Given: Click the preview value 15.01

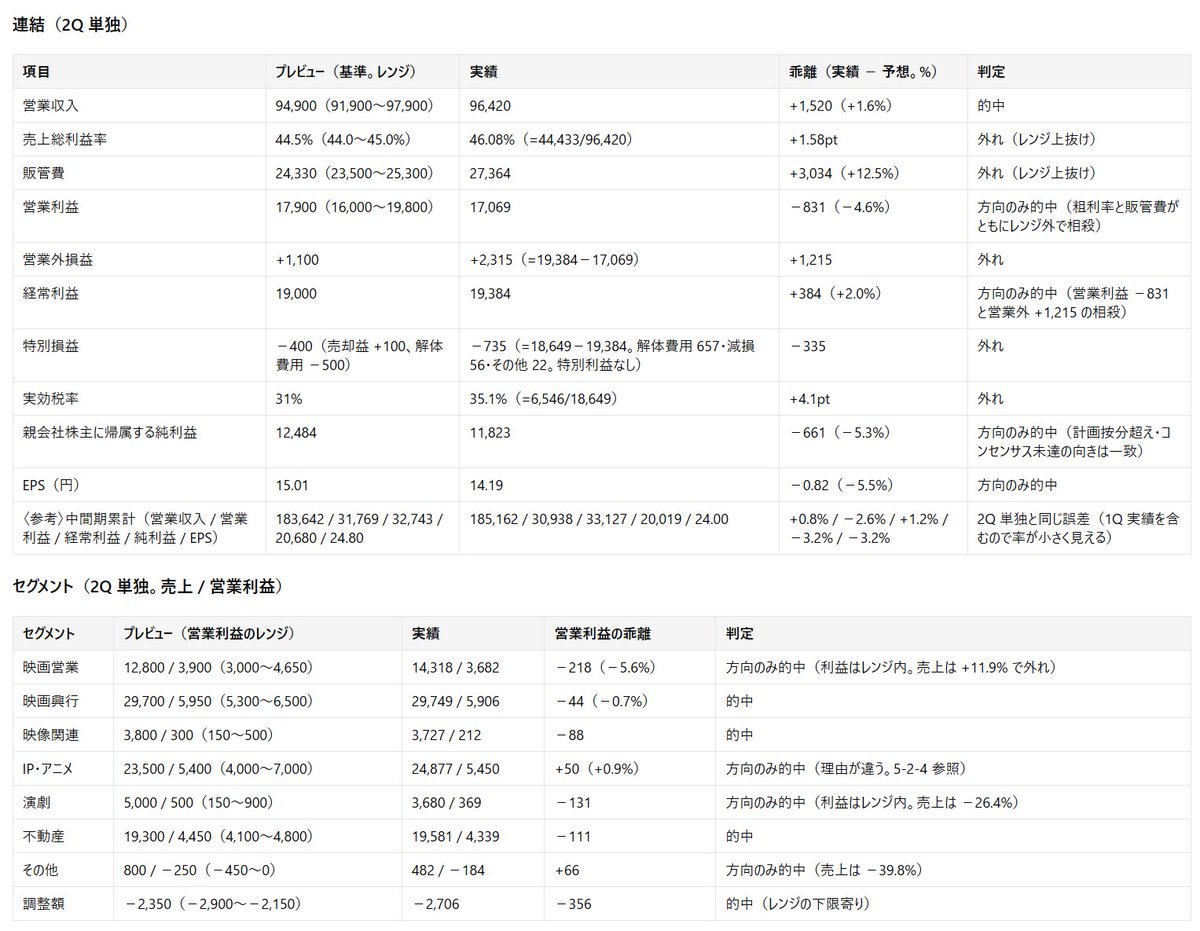Looking at the screenshot, I should click(292, 484).
